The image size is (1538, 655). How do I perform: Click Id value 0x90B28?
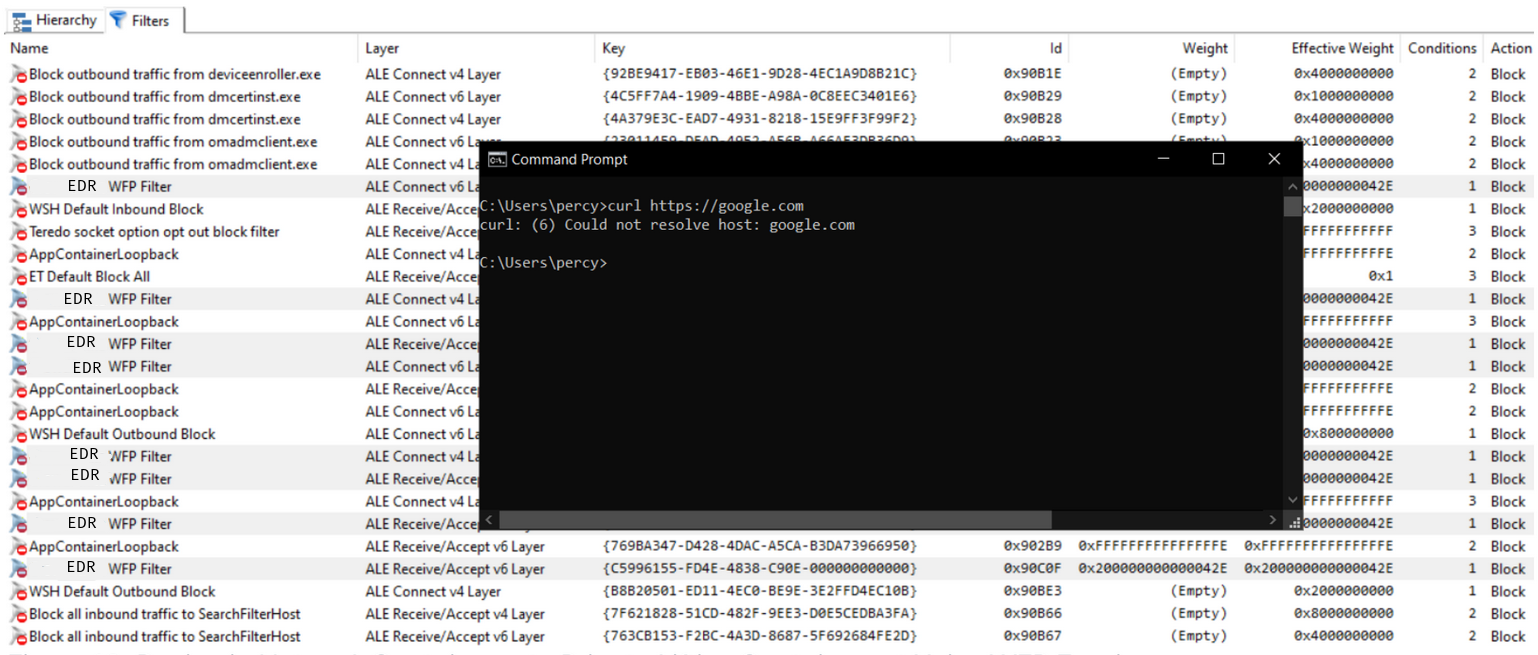(x=1033, y=119)
